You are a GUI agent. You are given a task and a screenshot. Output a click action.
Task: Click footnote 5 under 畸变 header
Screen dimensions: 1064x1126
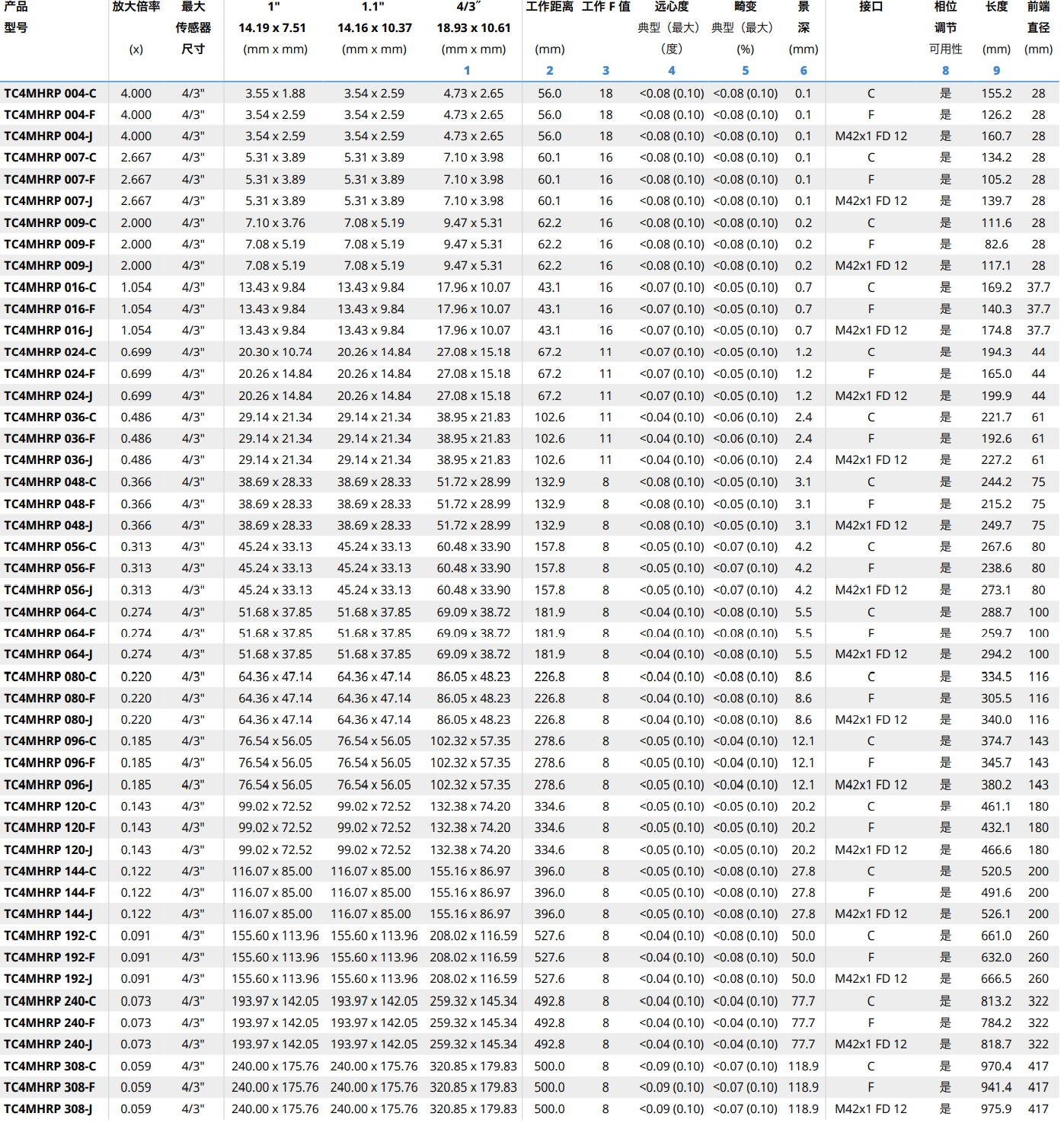(x=745, y=71)
